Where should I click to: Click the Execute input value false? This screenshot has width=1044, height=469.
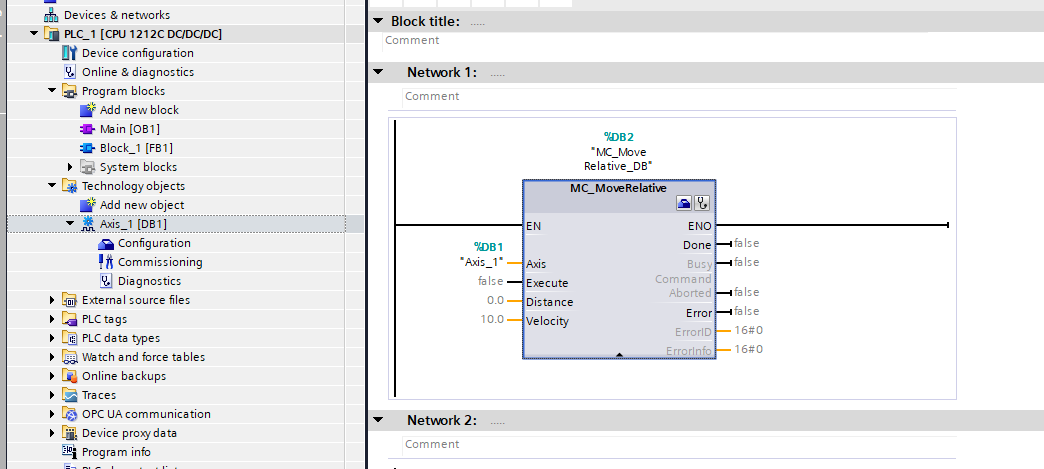491,282
